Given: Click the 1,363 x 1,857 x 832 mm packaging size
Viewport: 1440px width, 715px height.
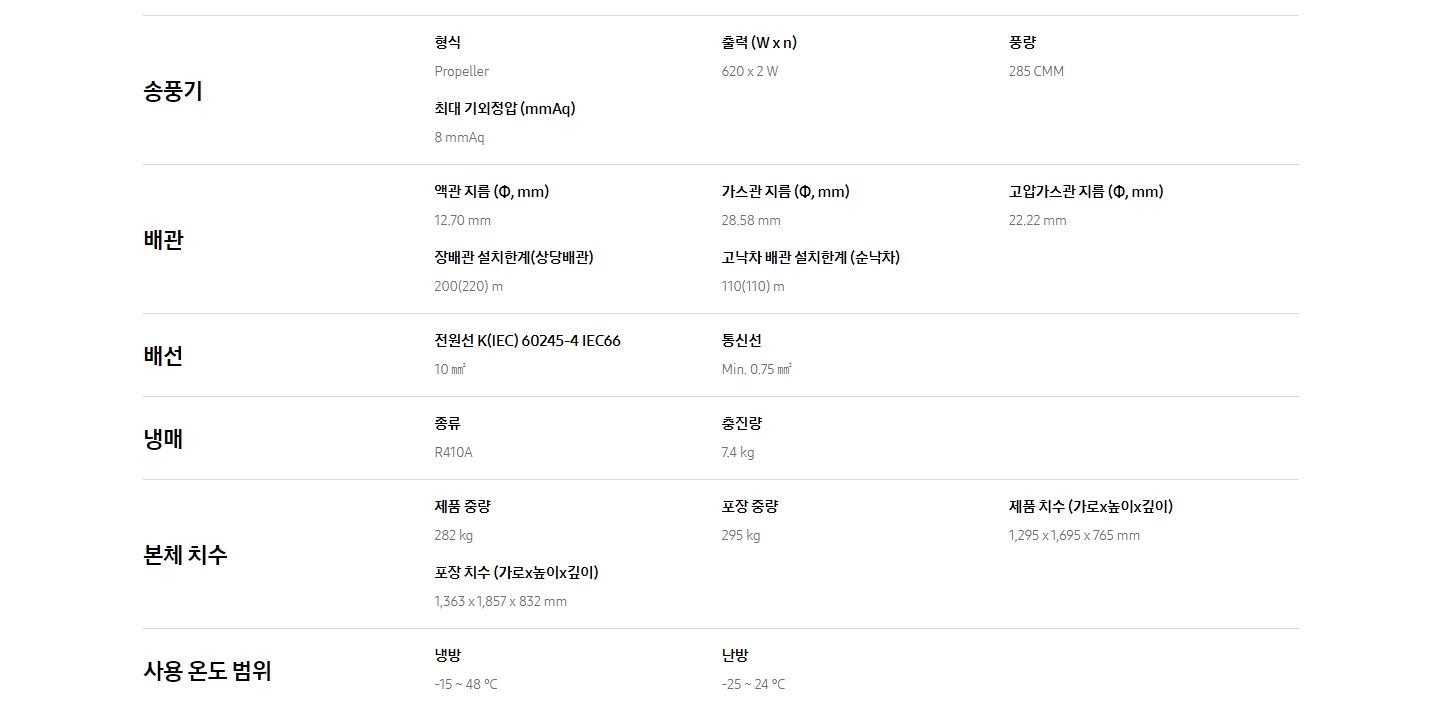Looking at the screenshot, I should 500,601.
